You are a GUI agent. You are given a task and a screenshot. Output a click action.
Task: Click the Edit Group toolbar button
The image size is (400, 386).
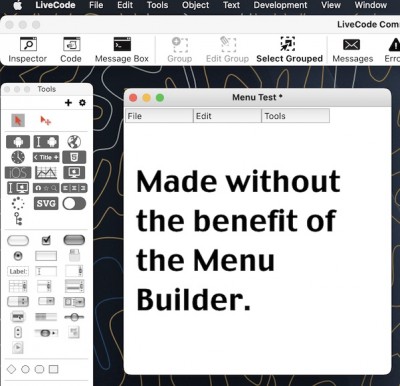(x=227, y=50)
